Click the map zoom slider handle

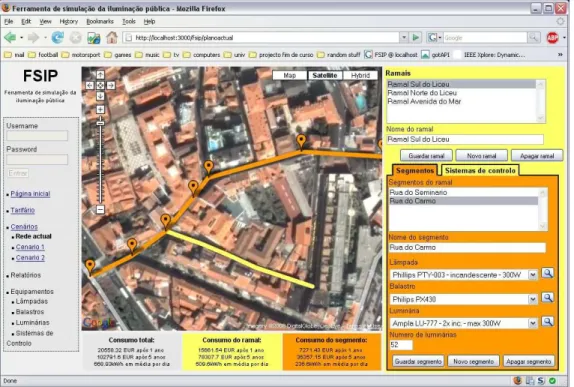coord(100,123)
